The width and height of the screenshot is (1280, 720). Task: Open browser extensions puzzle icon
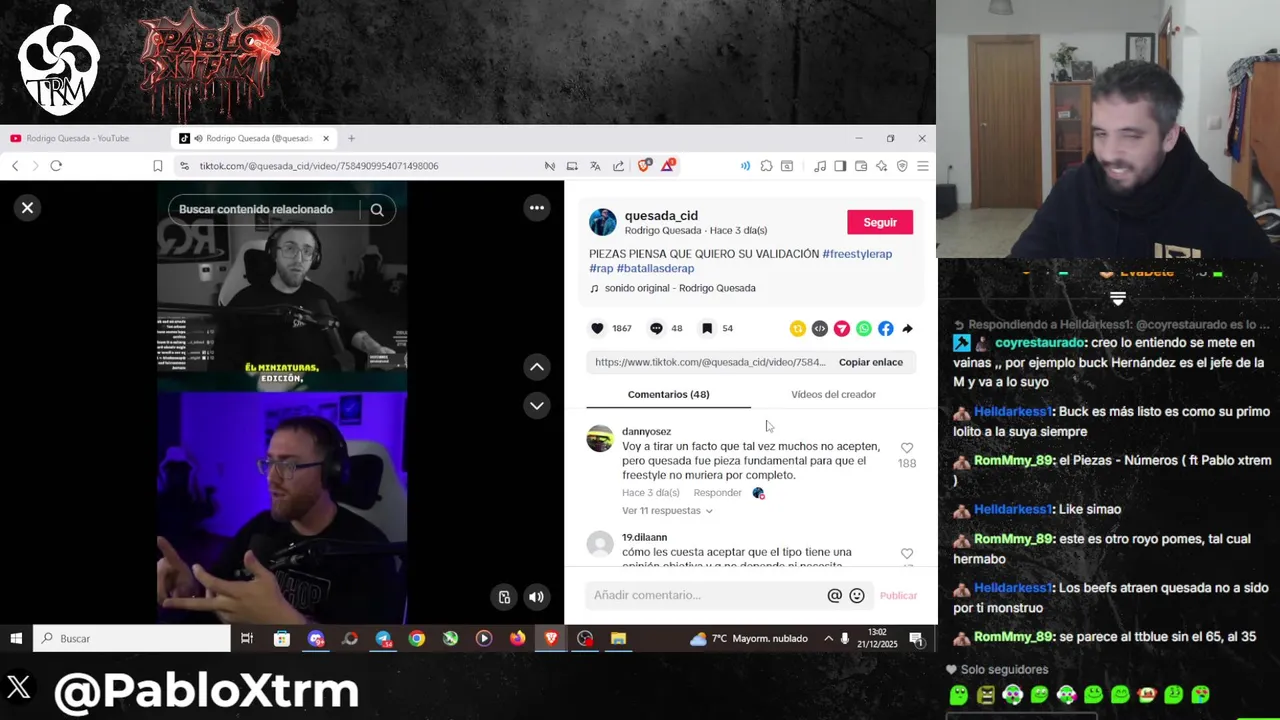tap(766, 166)
